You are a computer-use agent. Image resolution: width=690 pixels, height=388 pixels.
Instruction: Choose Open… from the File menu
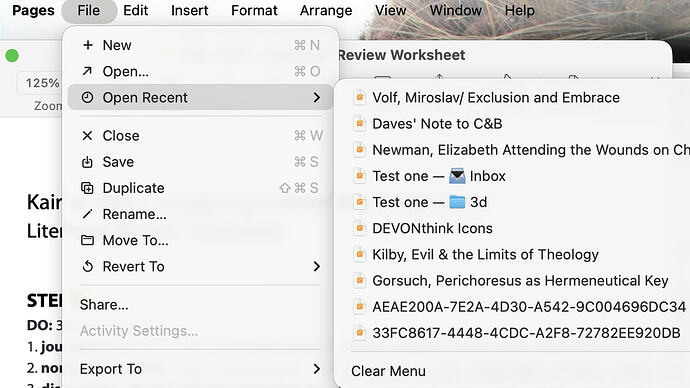[201, 71]
